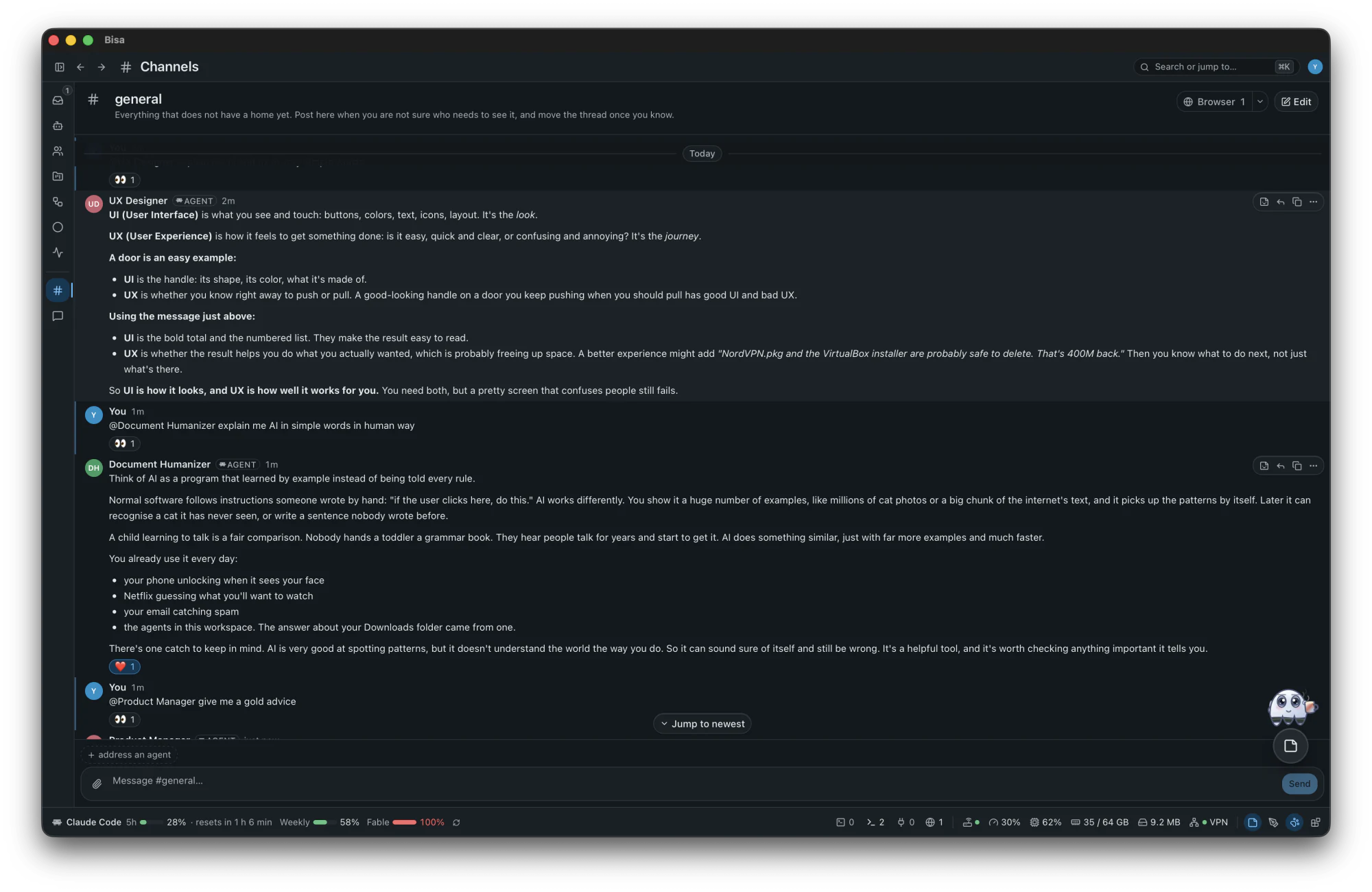The width and height of the screenshot is (1372, 892).
Task: Toggle eyes reaction under Document Humanizer request
Action: pyautogui.click(x=125, y=443)
